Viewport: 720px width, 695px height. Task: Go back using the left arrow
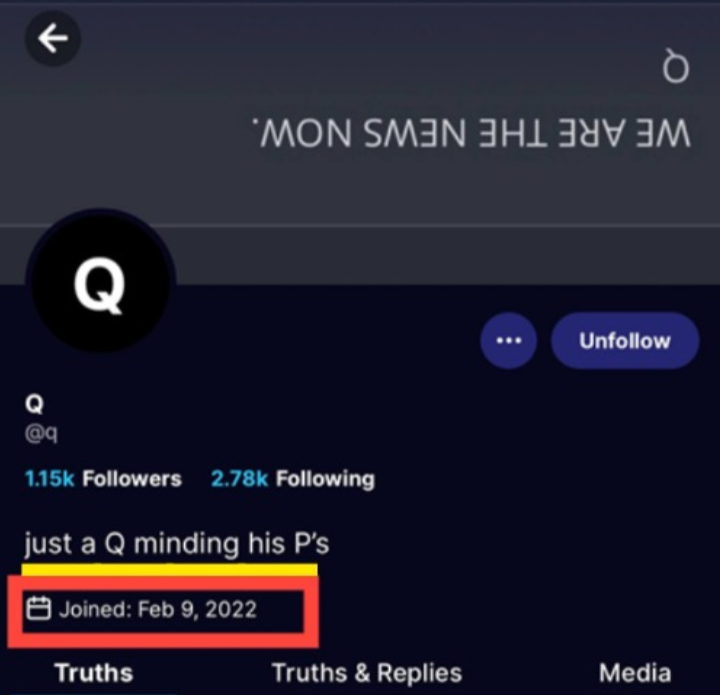[x=52, y=39]
